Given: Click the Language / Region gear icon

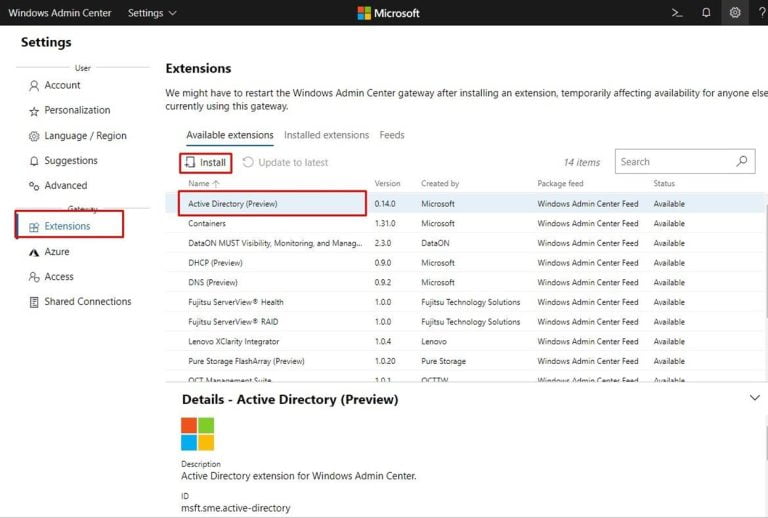Looking at the screenshot, I should click(x=34, y=136).
